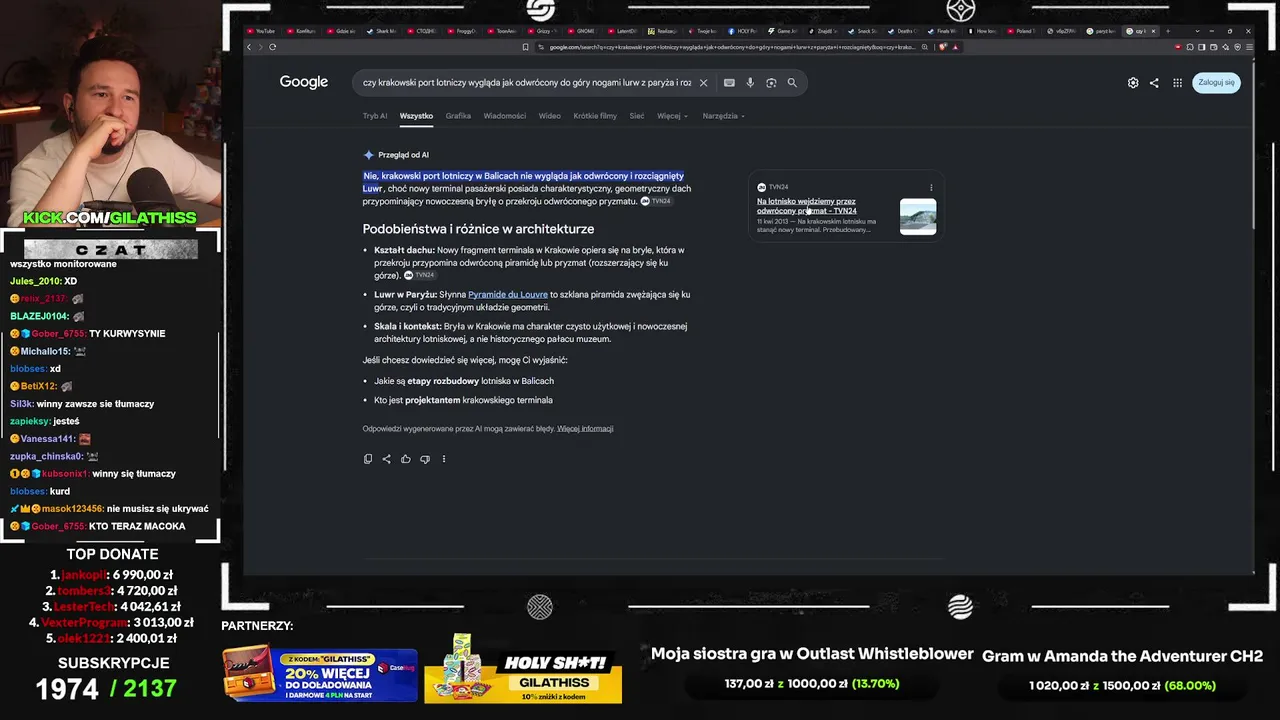Viewport: 1280px width, 720px height.
Task: Open the Google apps grid
Action: click(1178, 83)
